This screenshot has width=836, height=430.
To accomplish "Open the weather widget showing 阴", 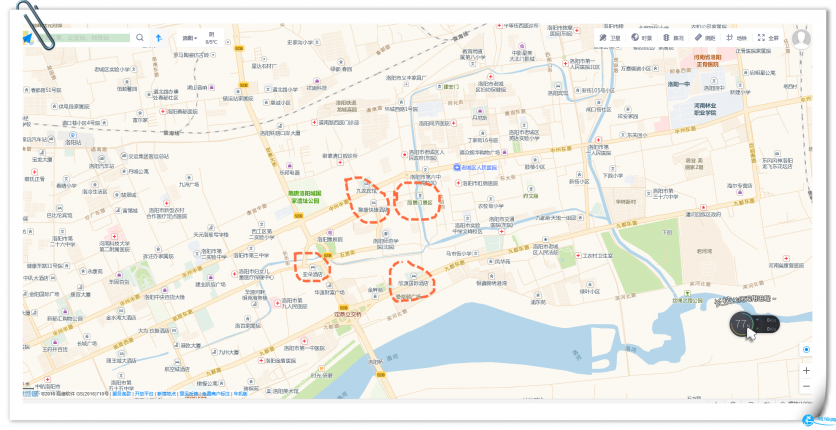I will point(212,38).
